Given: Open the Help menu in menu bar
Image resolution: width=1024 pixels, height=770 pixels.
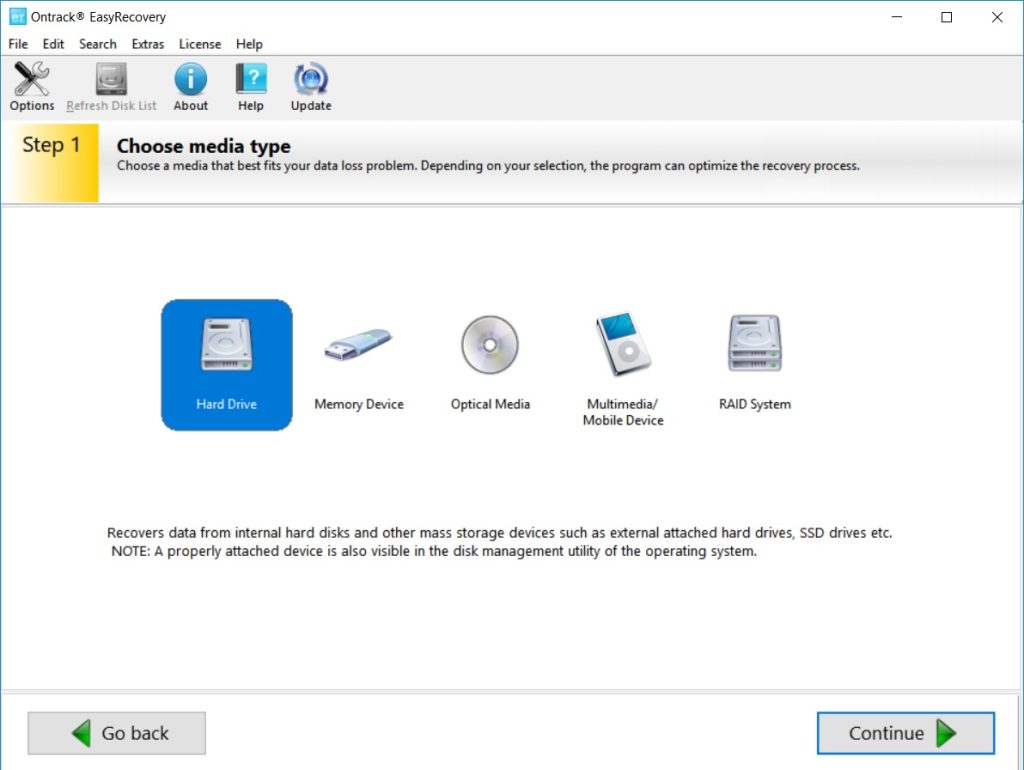Looking at the screenshot, I should pos(249,44).
